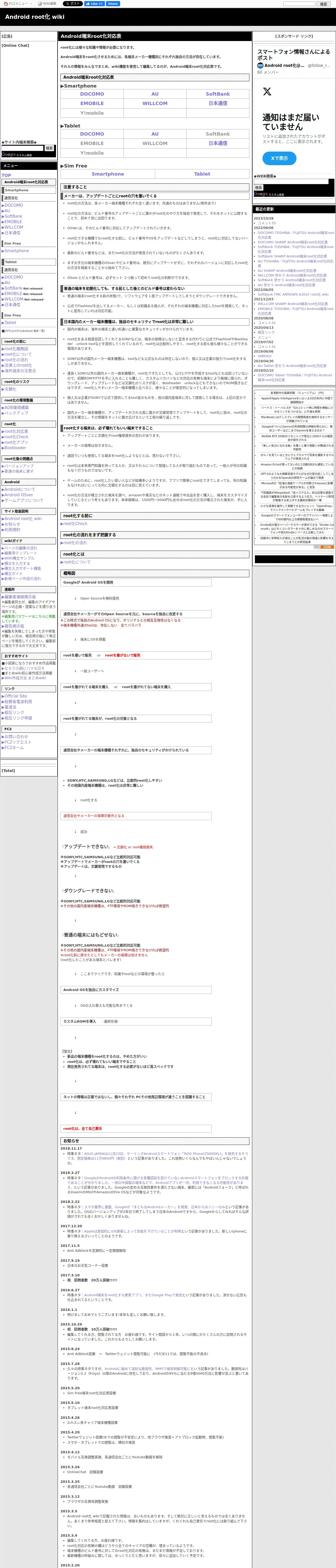
Task: Open WIKI編集 in the top bar
Action: pos(48,4)
